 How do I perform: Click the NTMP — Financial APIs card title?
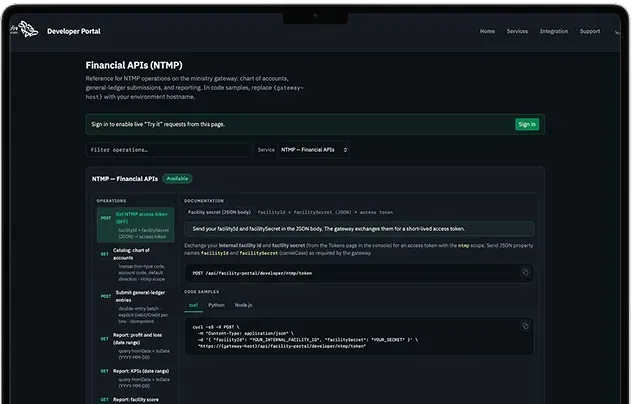(x=125, y=179)
